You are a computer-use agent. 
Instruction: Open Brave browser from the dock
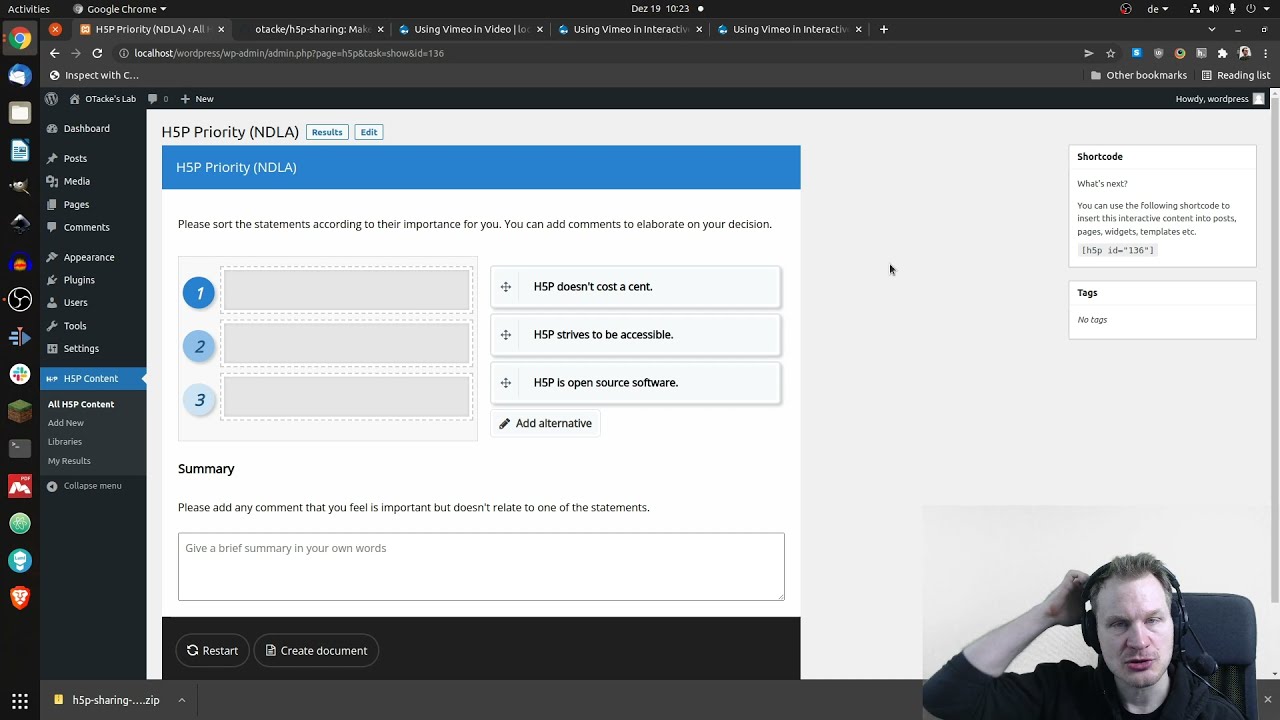click(x=20, y=598)
